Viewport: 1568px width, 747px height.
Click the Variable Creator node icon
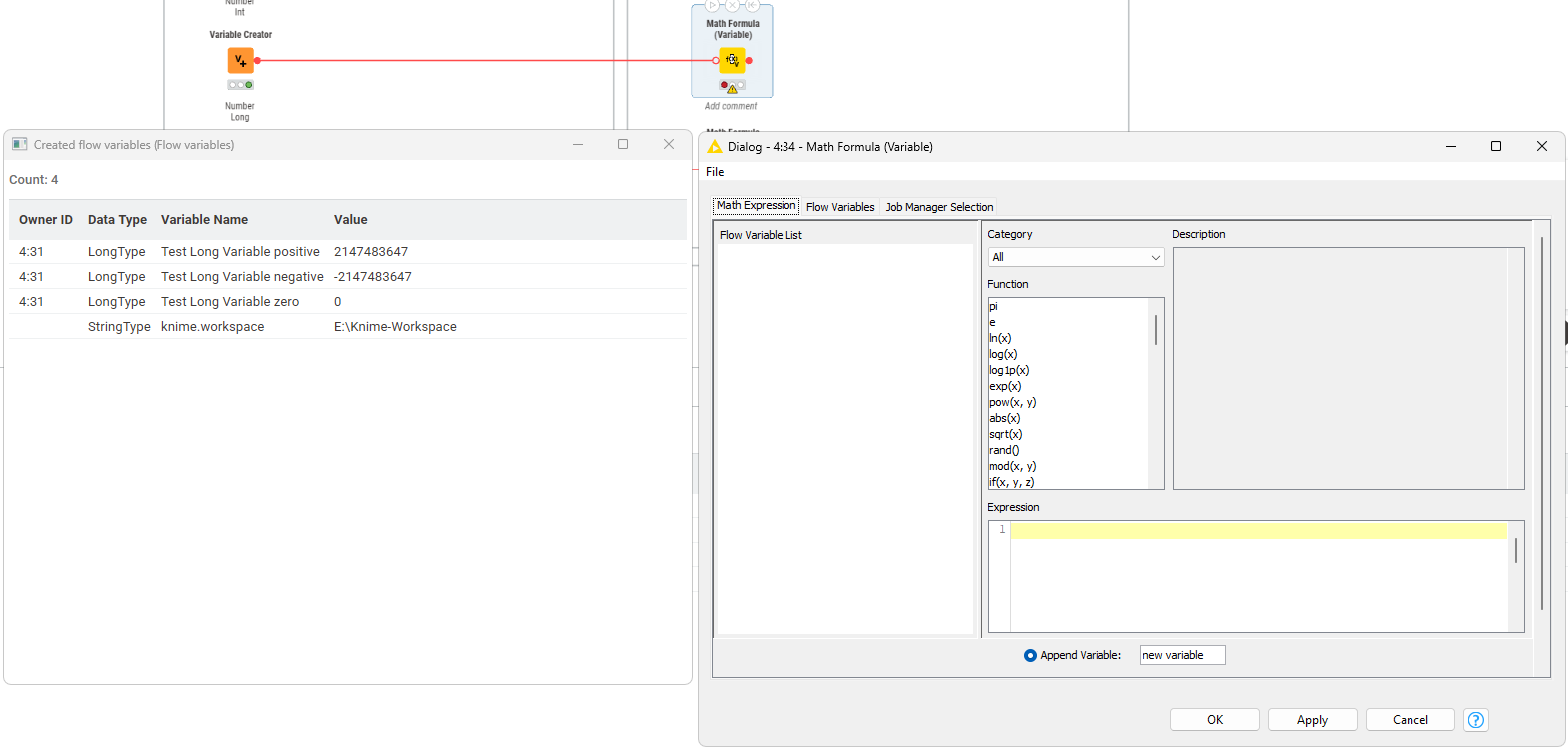point(240,61)
